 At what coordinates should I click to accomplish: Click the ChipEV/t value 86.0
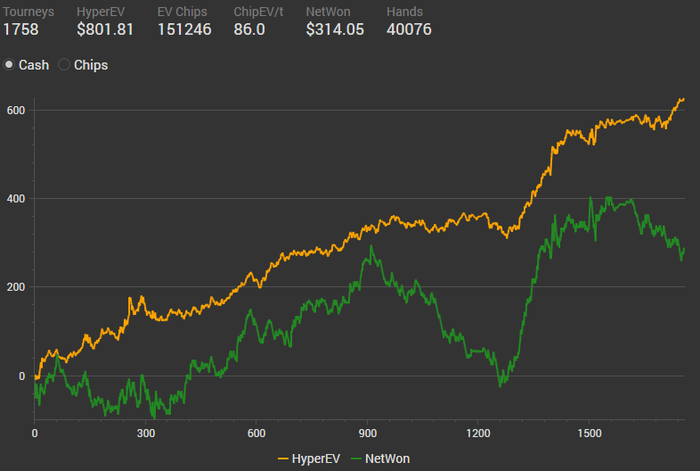tap(249, 29)
